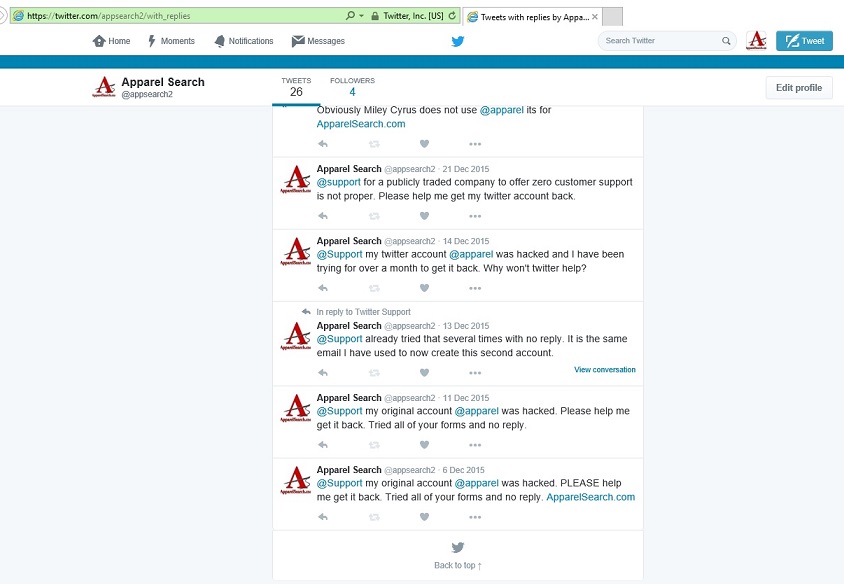The image size is (844, 584).
Task: Click the Apparel Search logo in profile header
Action: pyautogui.click(x=104, y=87)
